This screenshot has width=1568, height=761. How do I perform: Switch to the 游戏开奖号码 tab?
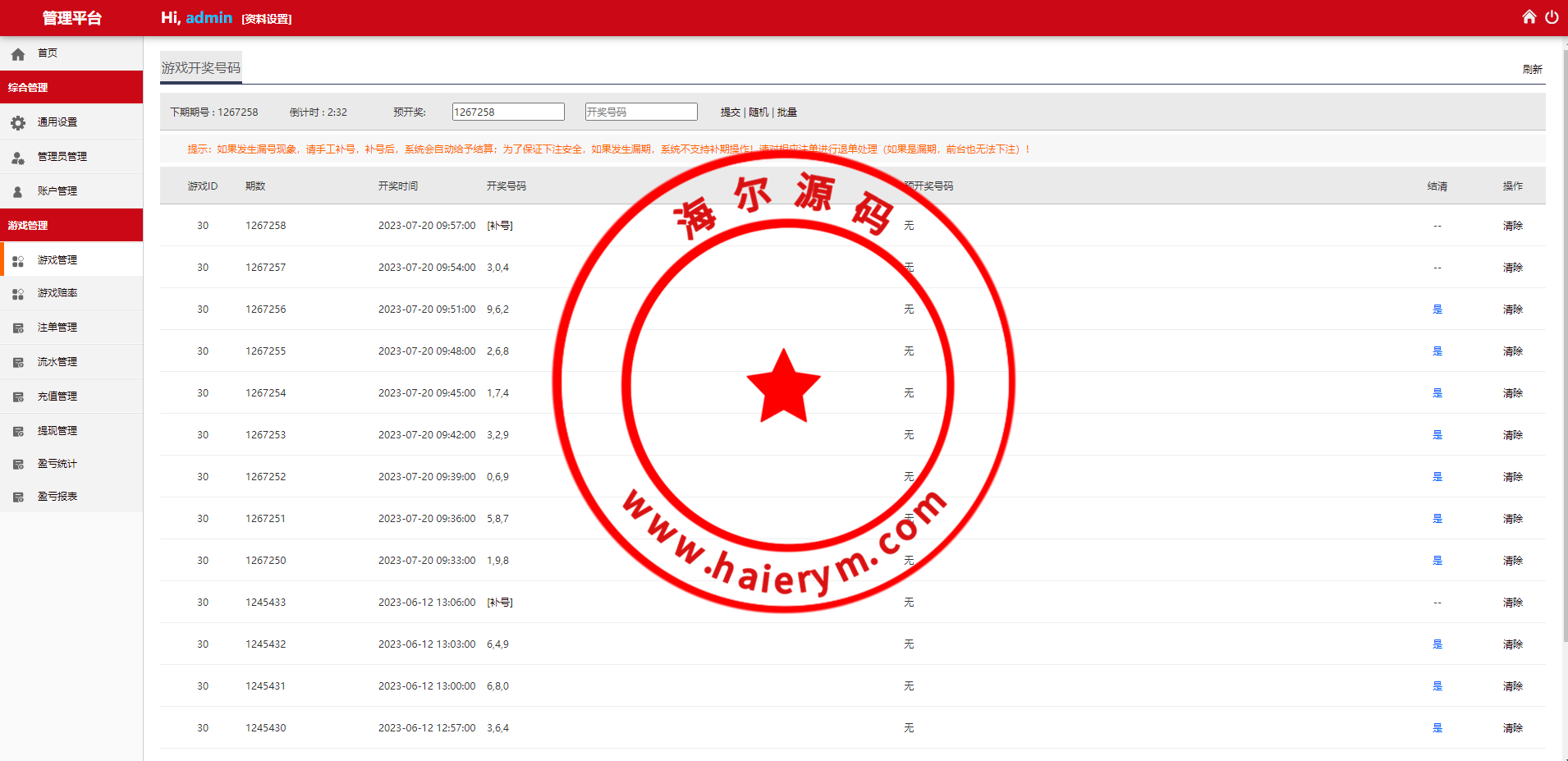[200, 66]
